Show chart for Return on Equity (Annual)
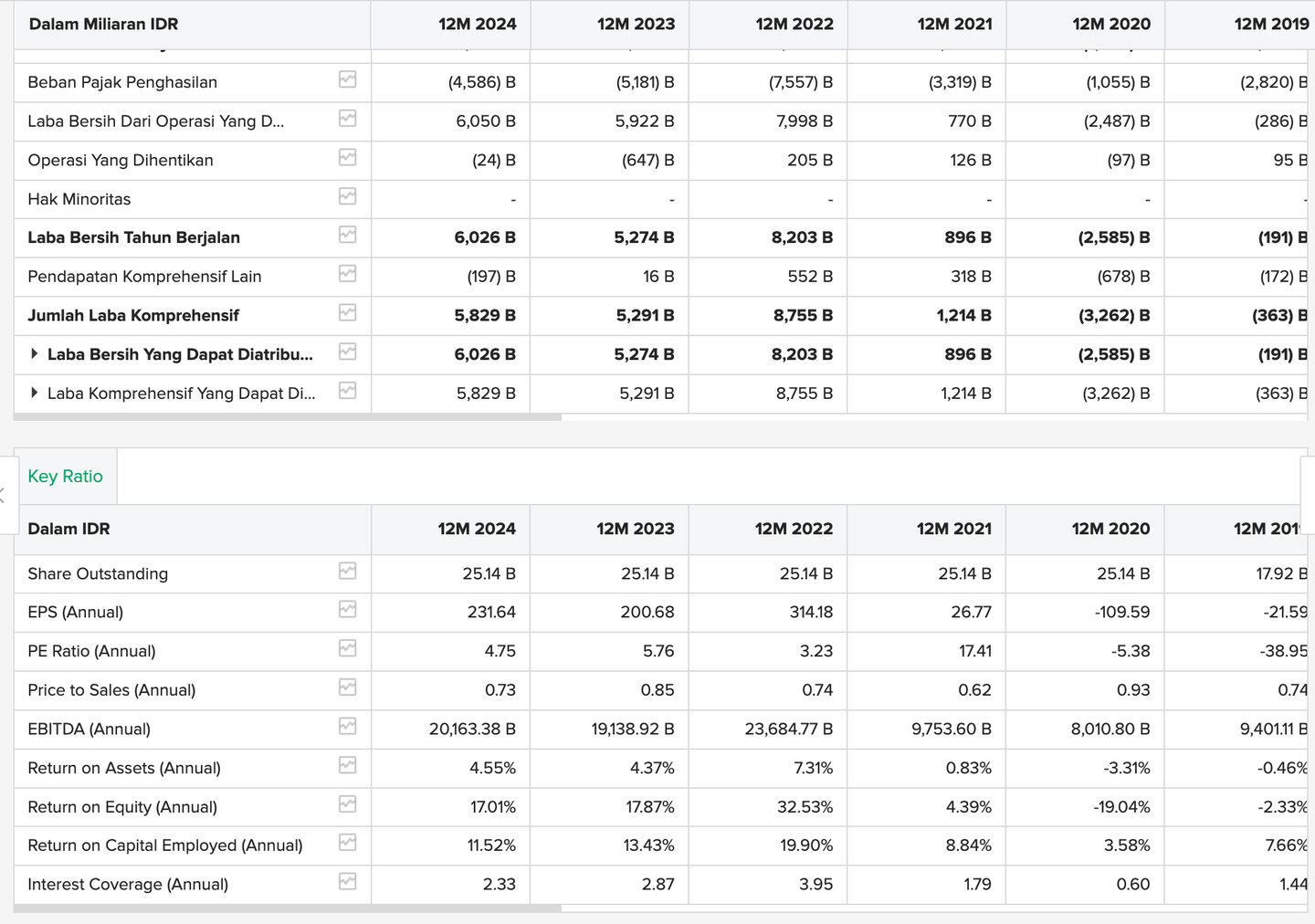This screenshot has height=924, width=1315. (x=347, y=804)
